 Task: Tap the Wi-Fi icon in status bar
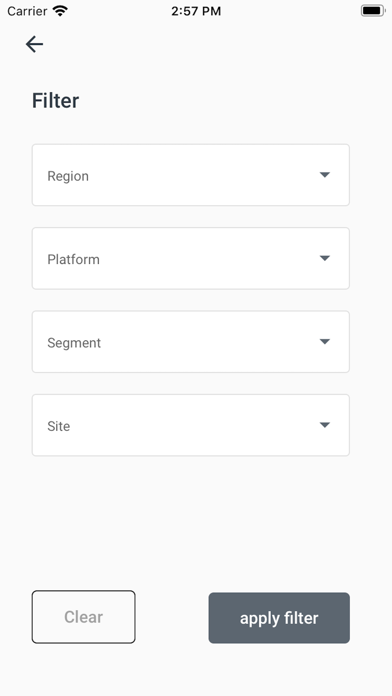60,11
